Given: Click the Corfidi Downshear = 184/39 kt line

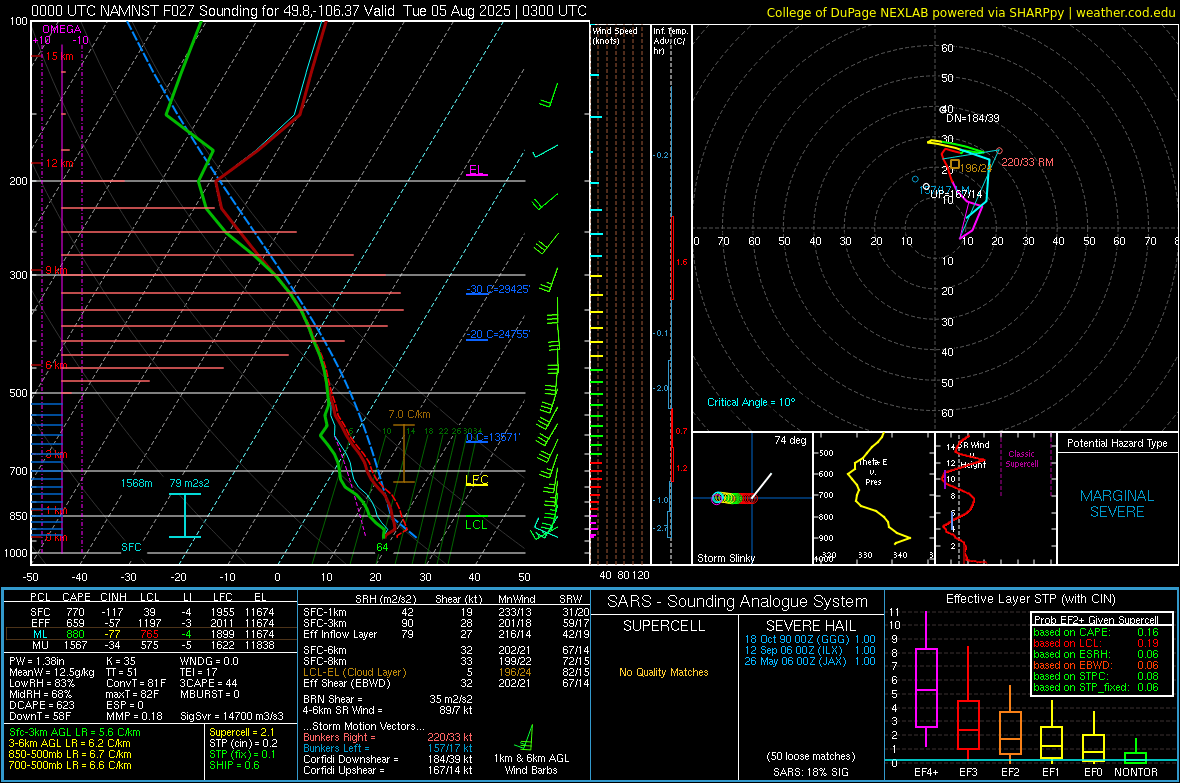Looking at the screenshot, I should coord(388,760).
